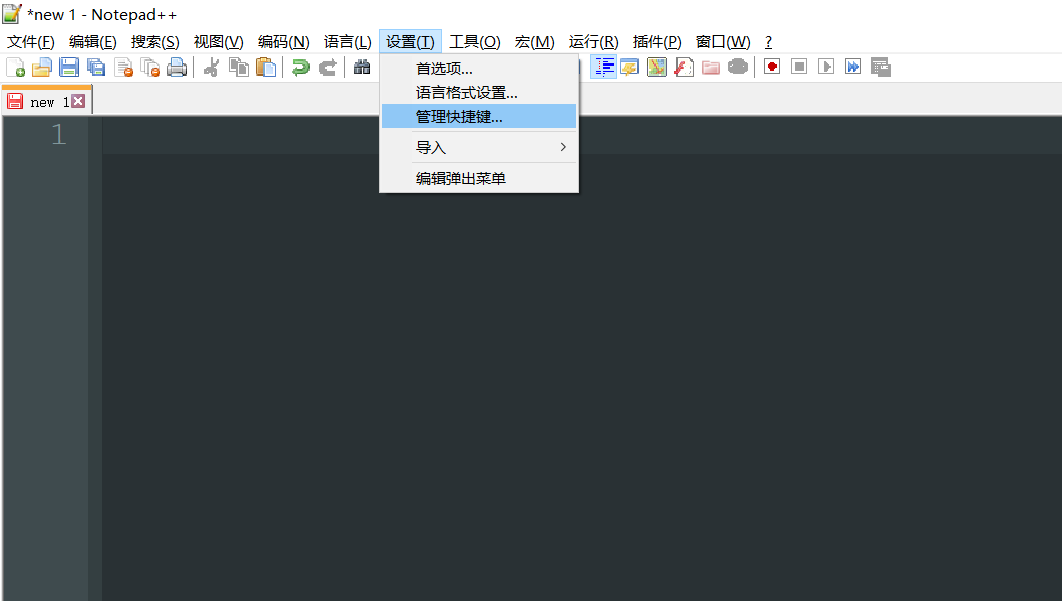Screen dimensions: 1062x601
Task: Click line number 1 in margin
Action: click(x=58, y=134)
